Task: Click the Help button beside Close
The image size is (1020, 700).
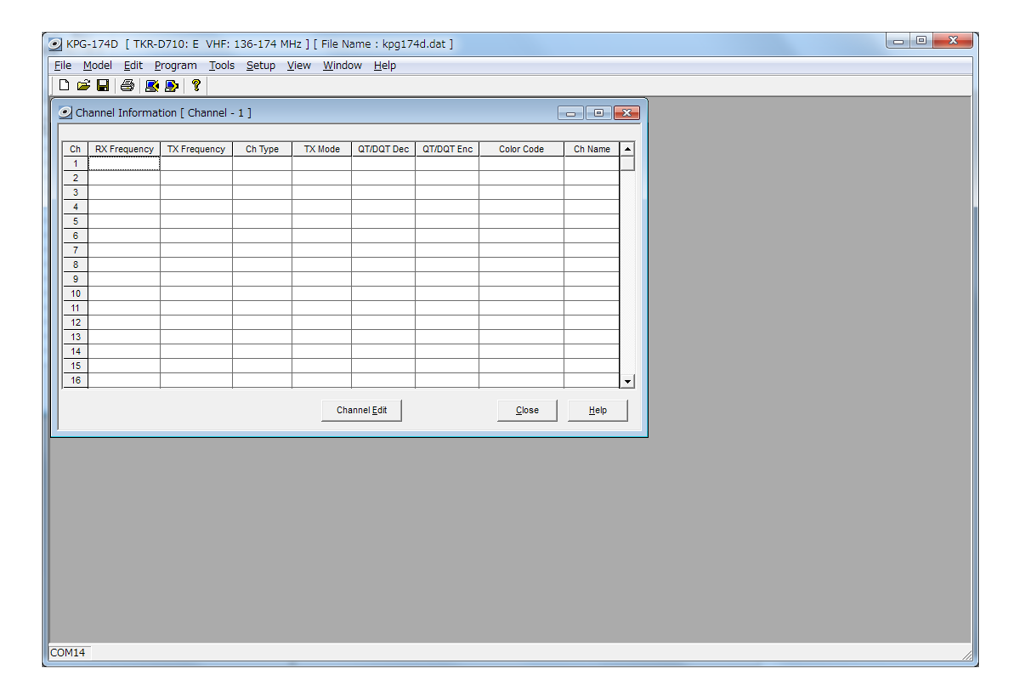Action: click(x=598, y=410)
